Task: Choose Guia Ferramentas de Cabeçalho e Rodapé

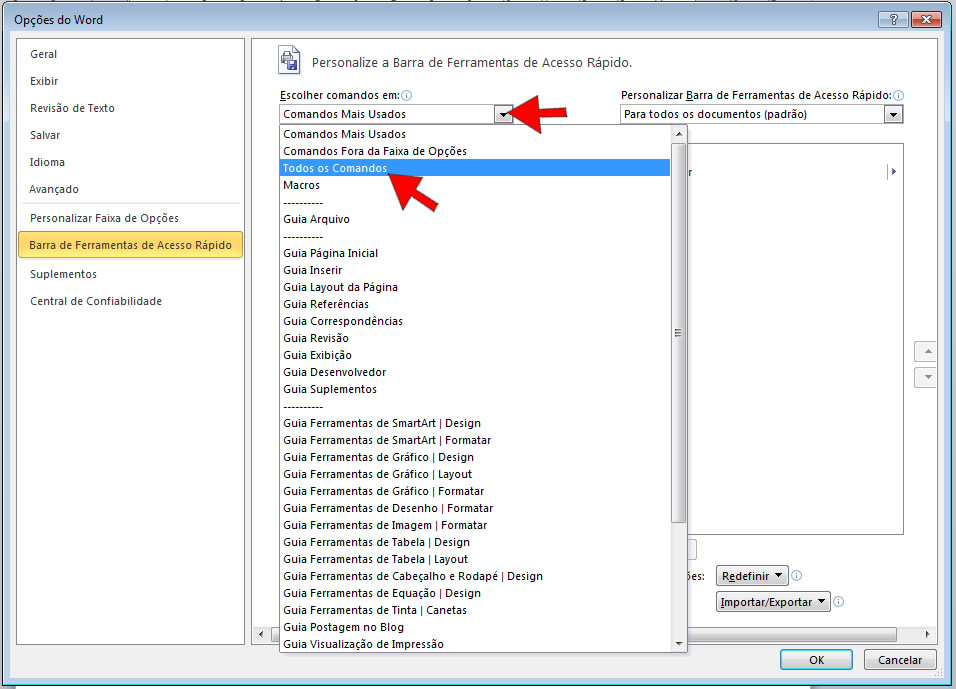Action: (475, 576)
